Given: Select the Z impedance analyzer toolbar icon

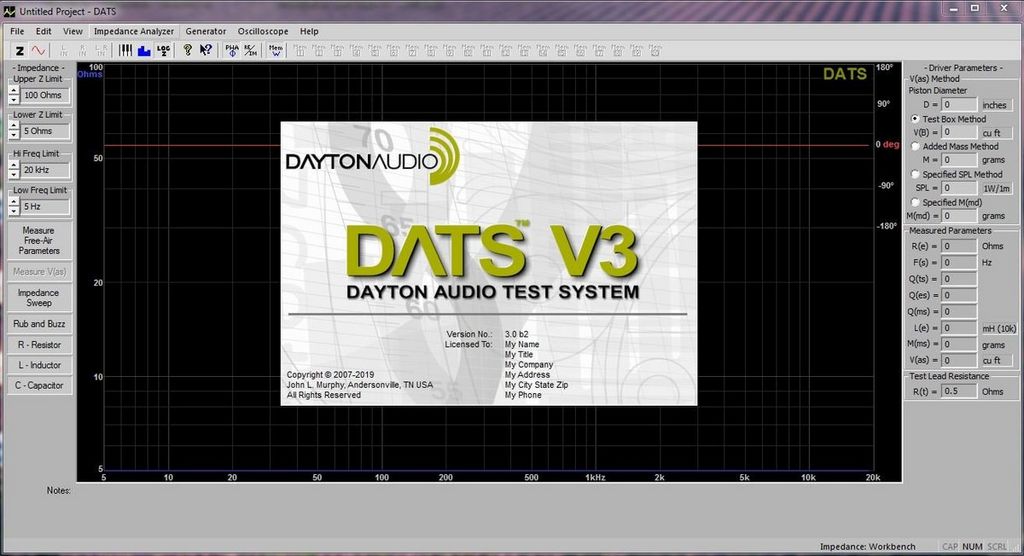Looking at the screenshot, I should tap(20, 50).
